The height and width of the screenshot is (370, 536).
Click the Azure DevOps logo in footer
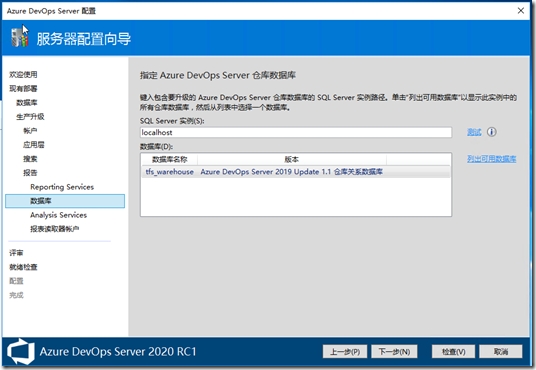(21, 352)
